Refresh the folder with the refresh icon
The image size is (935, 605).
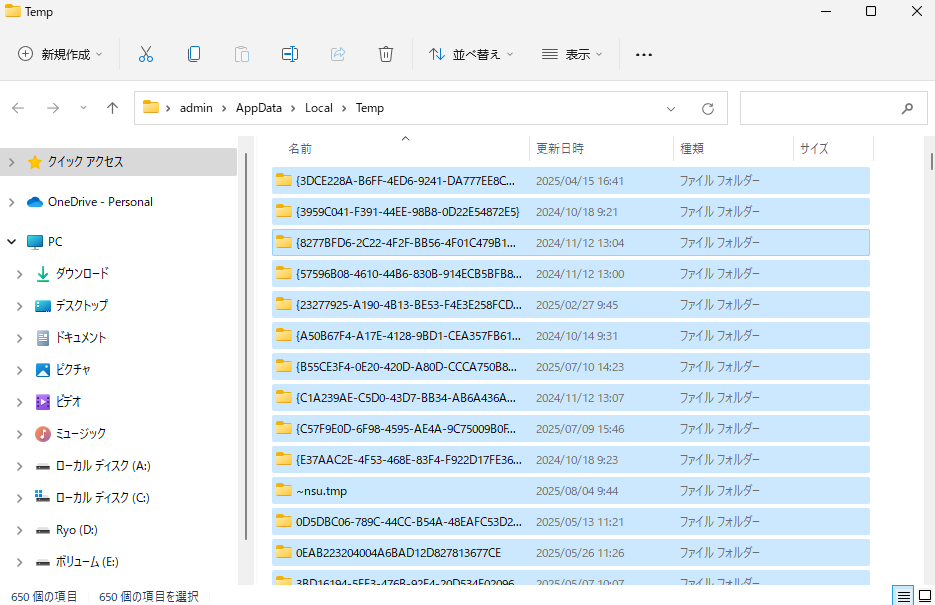[x=707, y=107]
